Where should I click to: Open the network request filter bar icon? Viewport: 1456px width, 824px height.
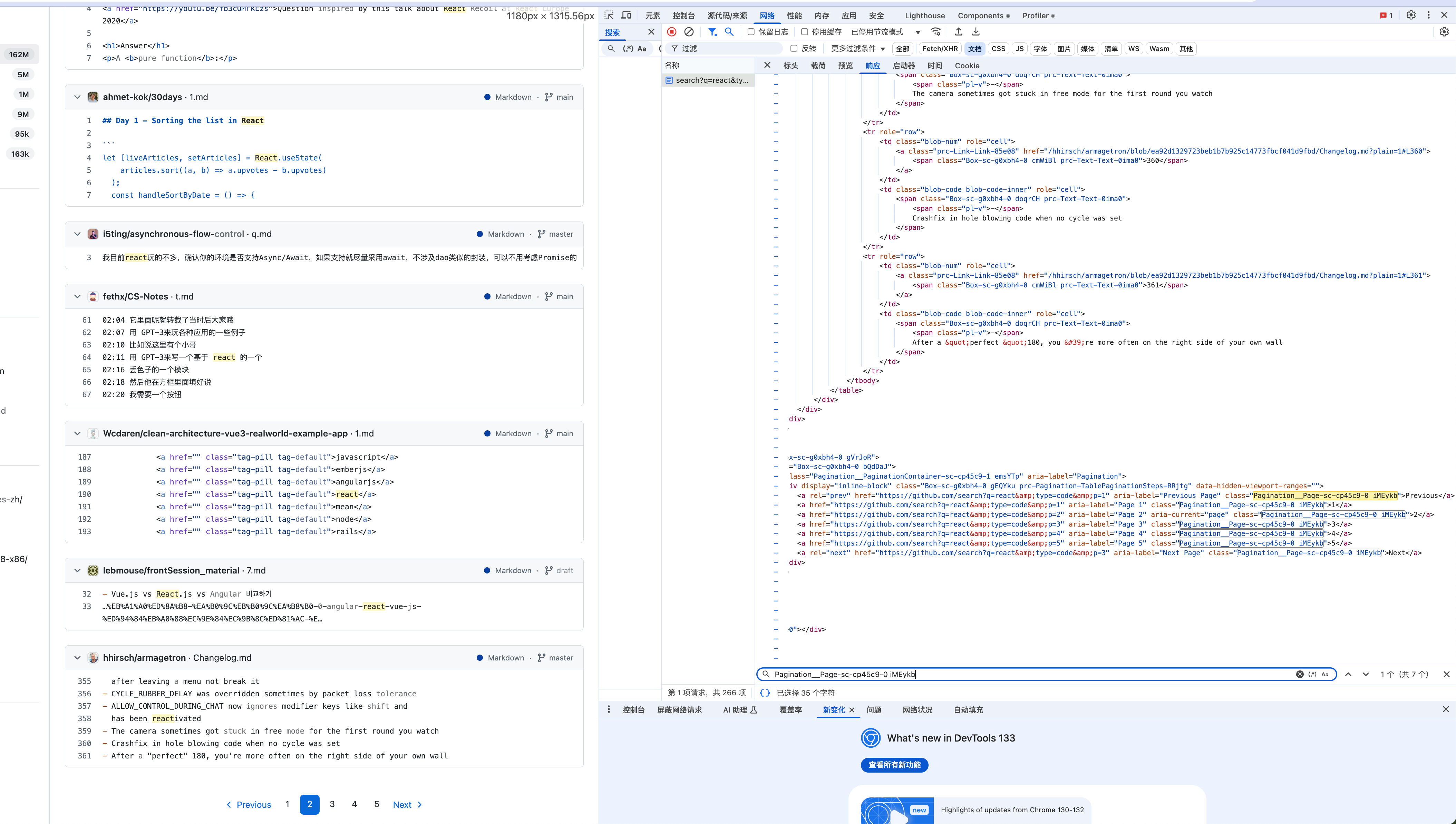click(712, 32)
